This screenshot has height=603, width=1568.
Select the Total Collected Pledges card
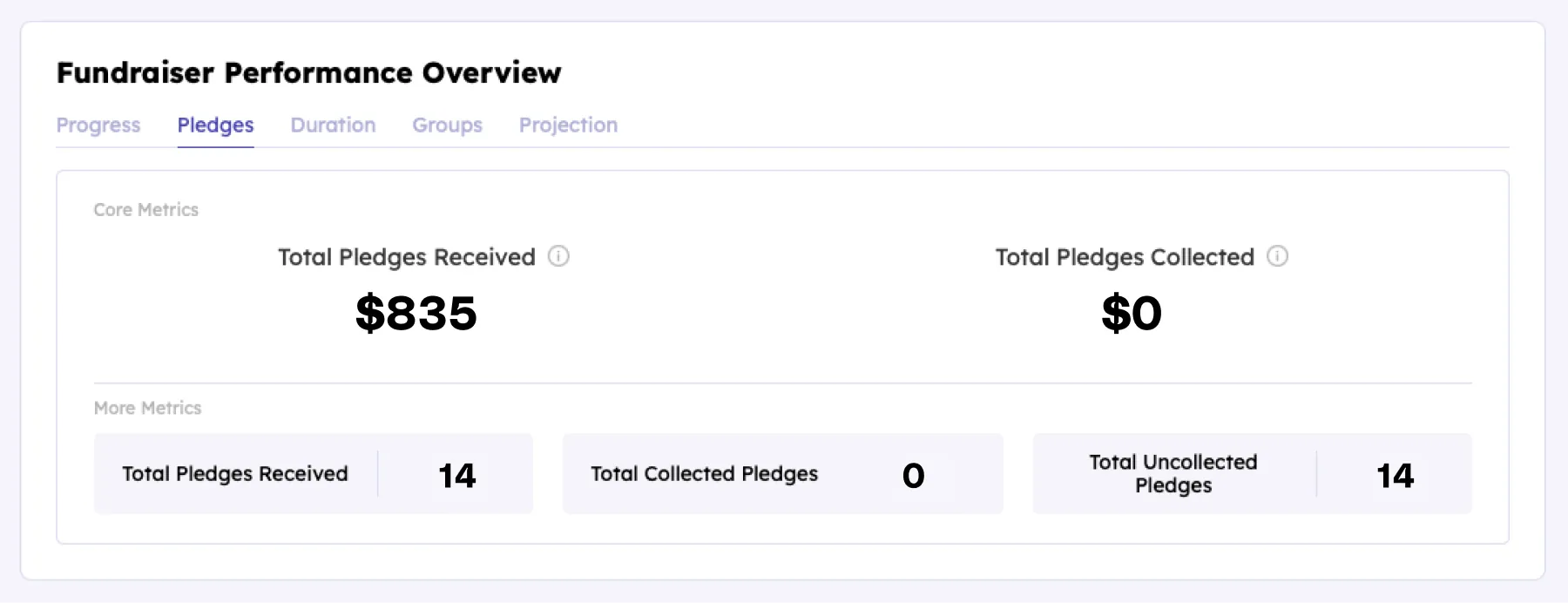[x=782, y=473]
